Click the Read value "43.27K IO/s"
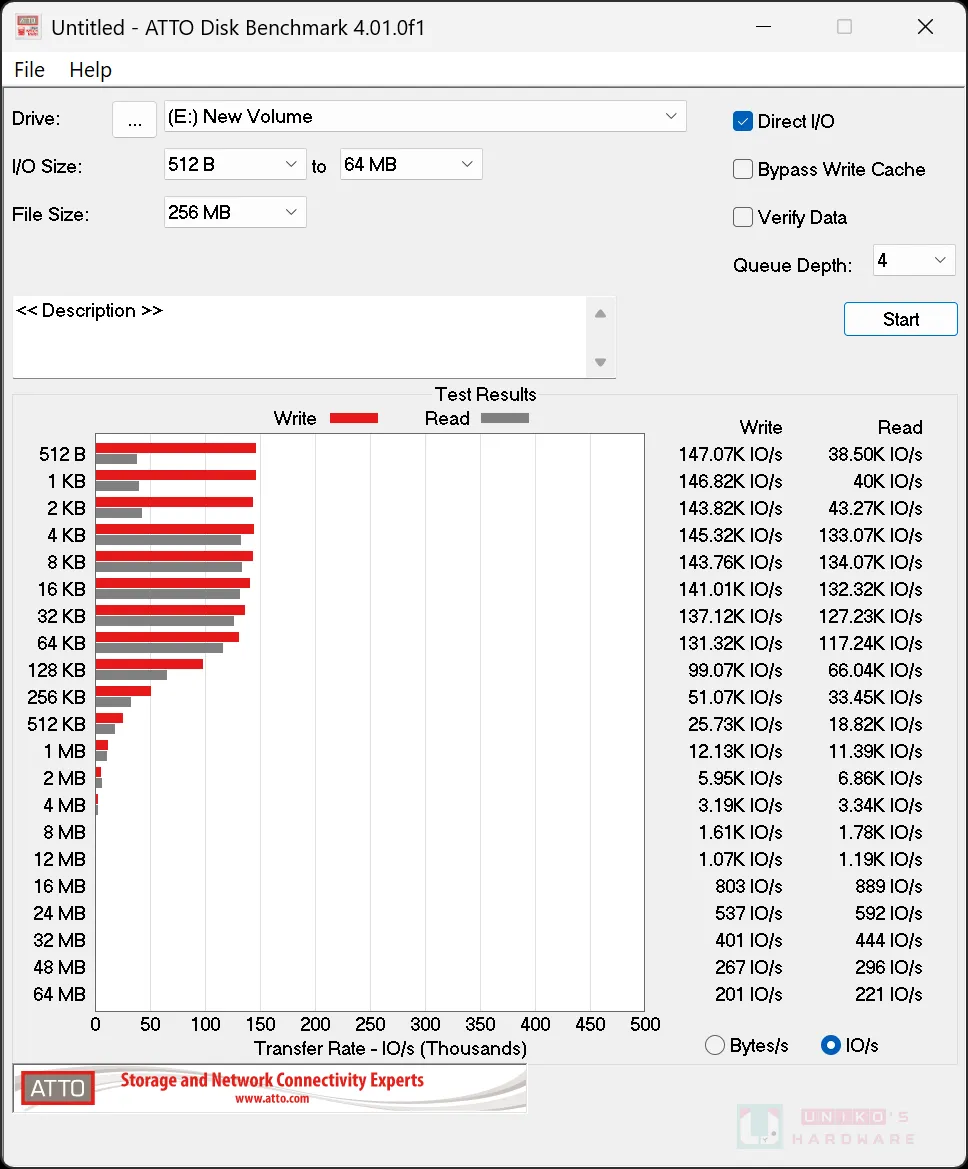This screenshot has height=1169, width=968. tap(875, 508)
